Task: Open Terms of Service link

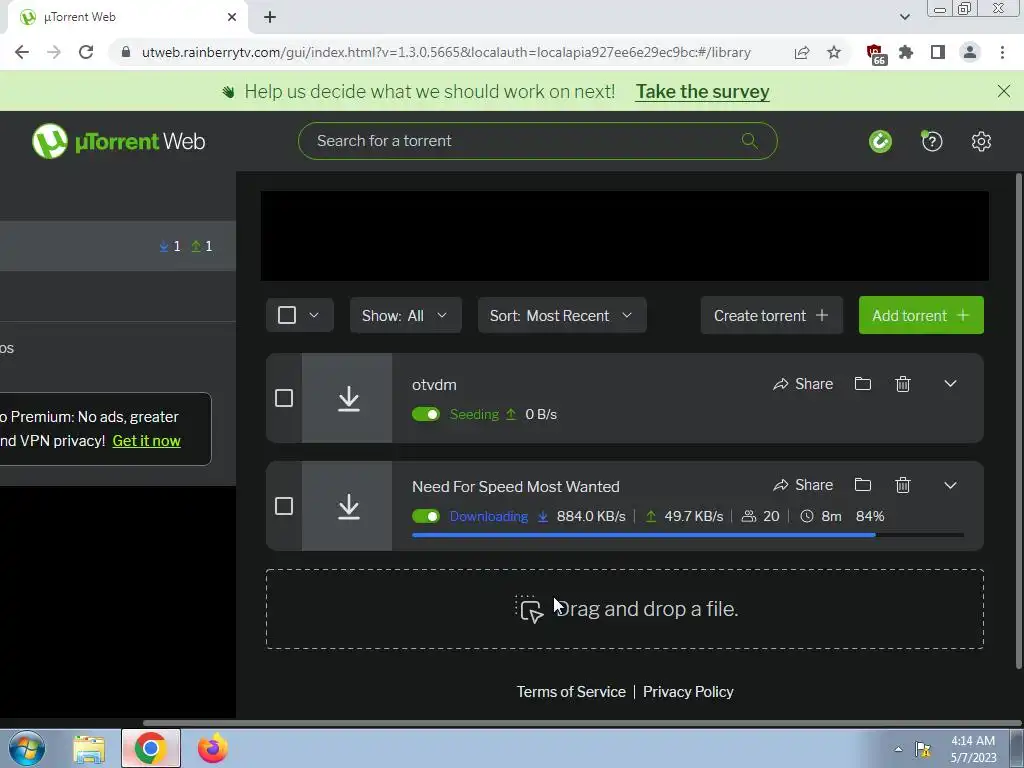Action: tap(571, 692)
